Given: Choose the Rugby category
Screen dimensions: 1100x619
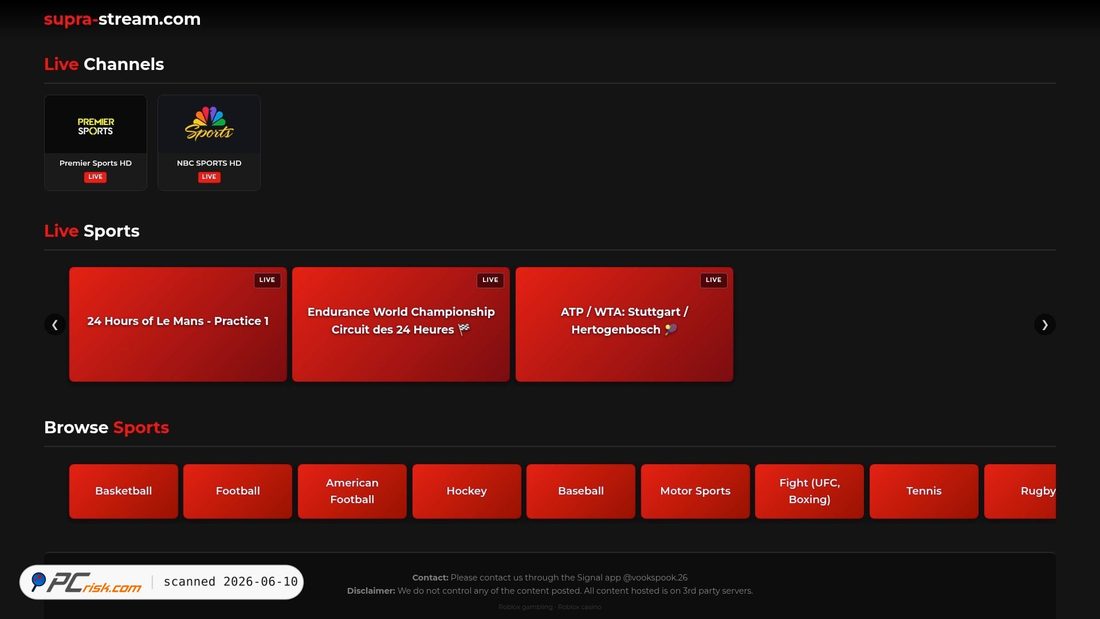Looking at the screenshot, I should [1021, 491].
